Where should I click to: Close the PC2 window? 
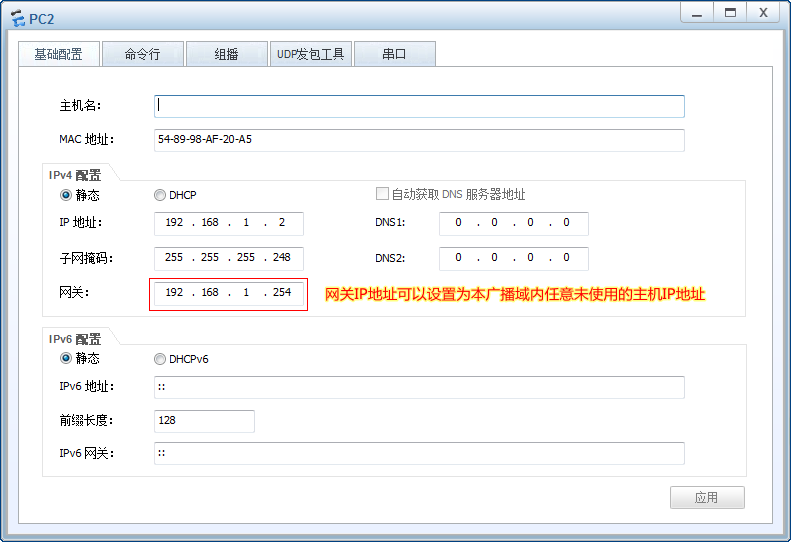[763, 13]
